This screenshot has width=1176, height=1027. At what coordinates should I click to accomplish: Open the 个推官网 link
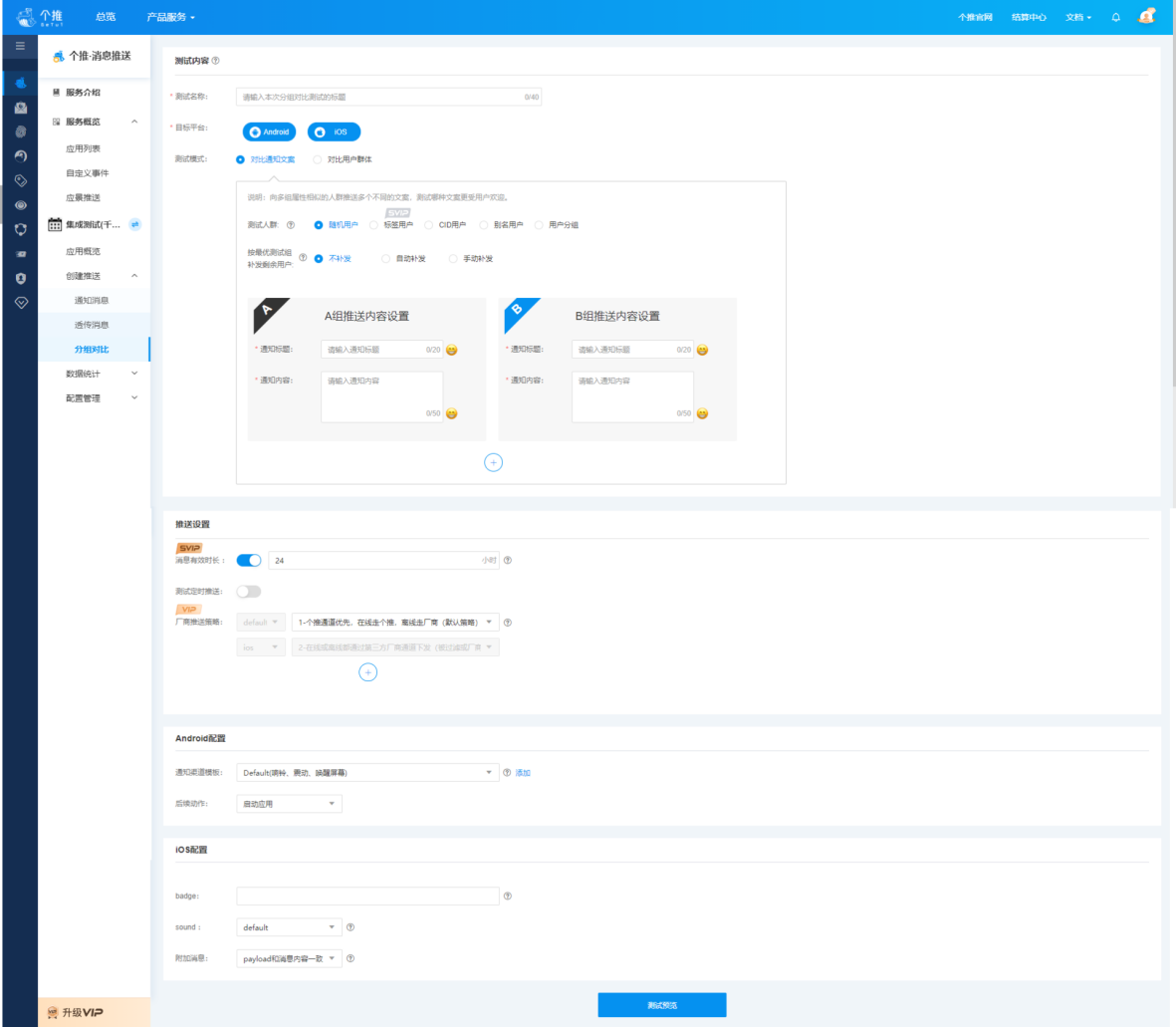pos(975,17)
